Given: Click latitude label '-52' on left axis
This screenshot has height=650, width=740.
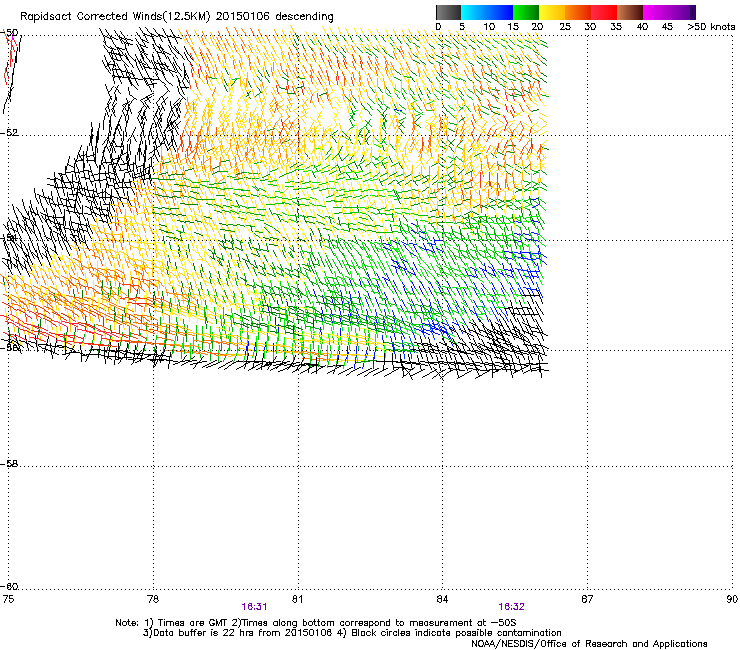Looking at the screenshot, I should [x=9, y=132].
